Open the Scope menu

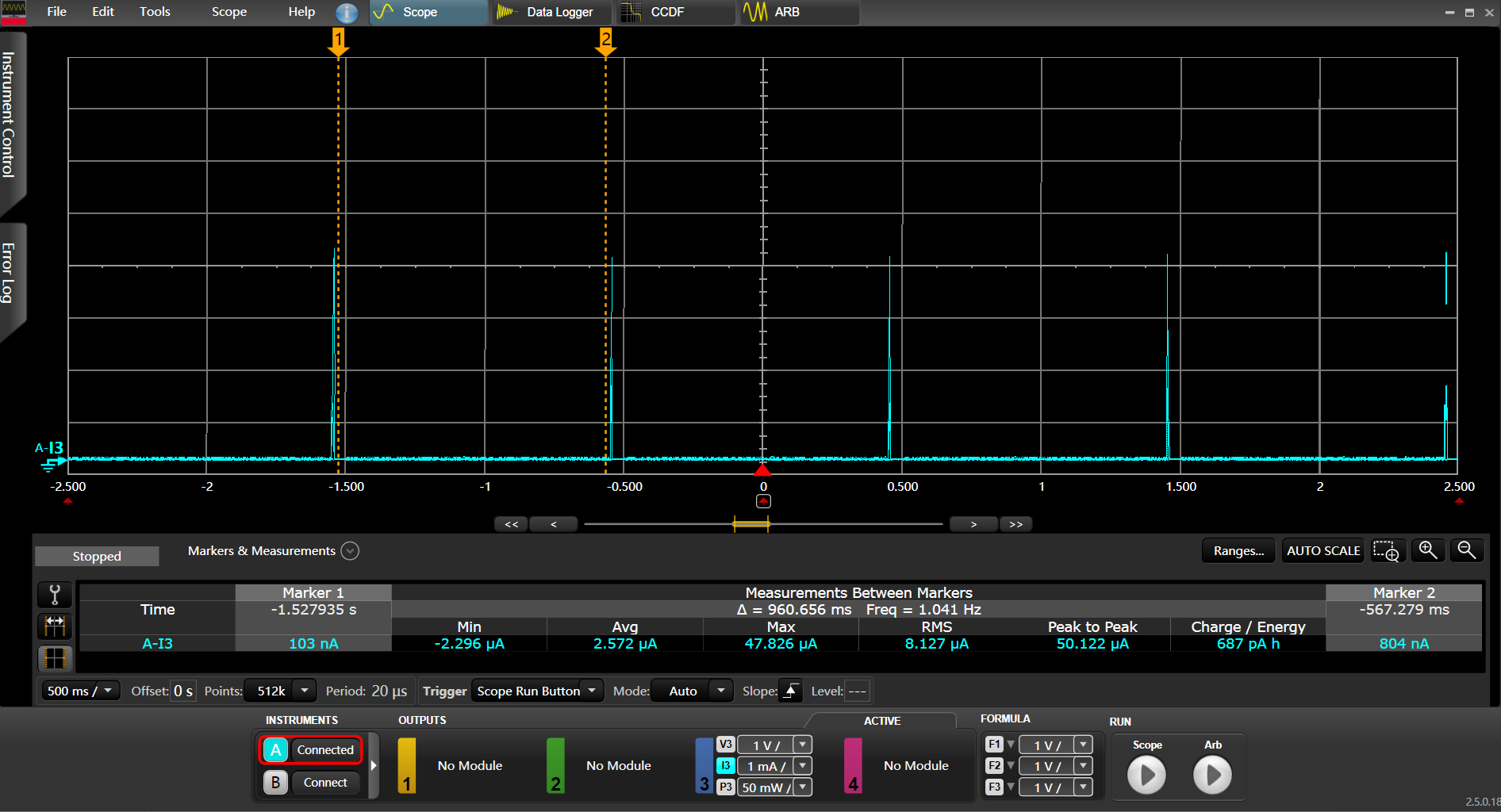pos(229,12)
